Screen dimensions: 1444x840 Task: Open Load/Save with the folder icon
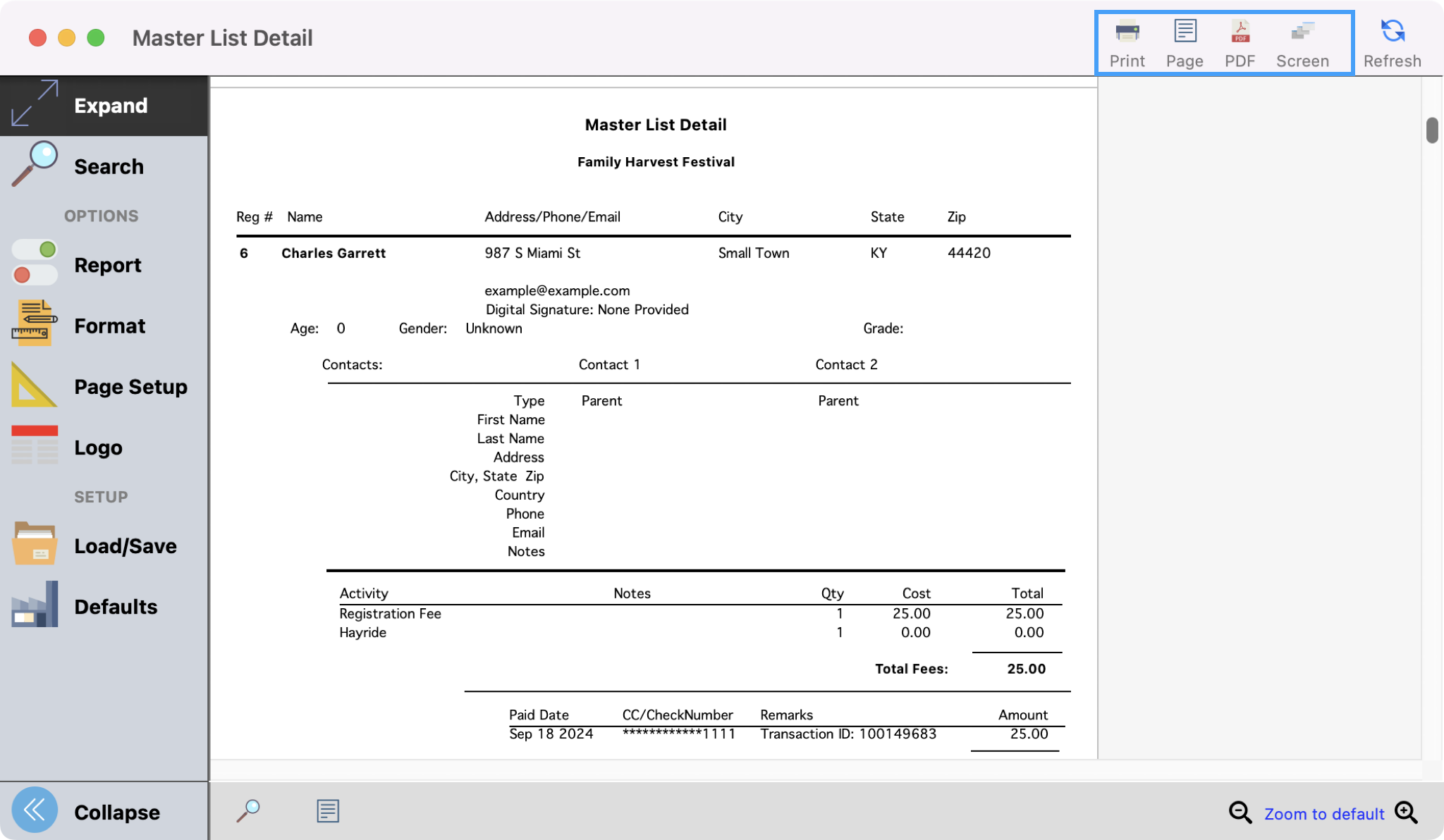(33, 543)
